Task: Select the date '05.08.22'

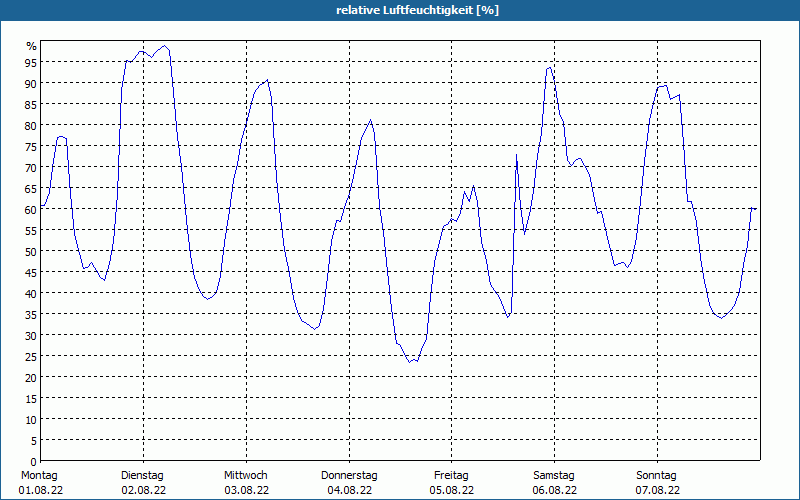Action: (x=452, y=490)
